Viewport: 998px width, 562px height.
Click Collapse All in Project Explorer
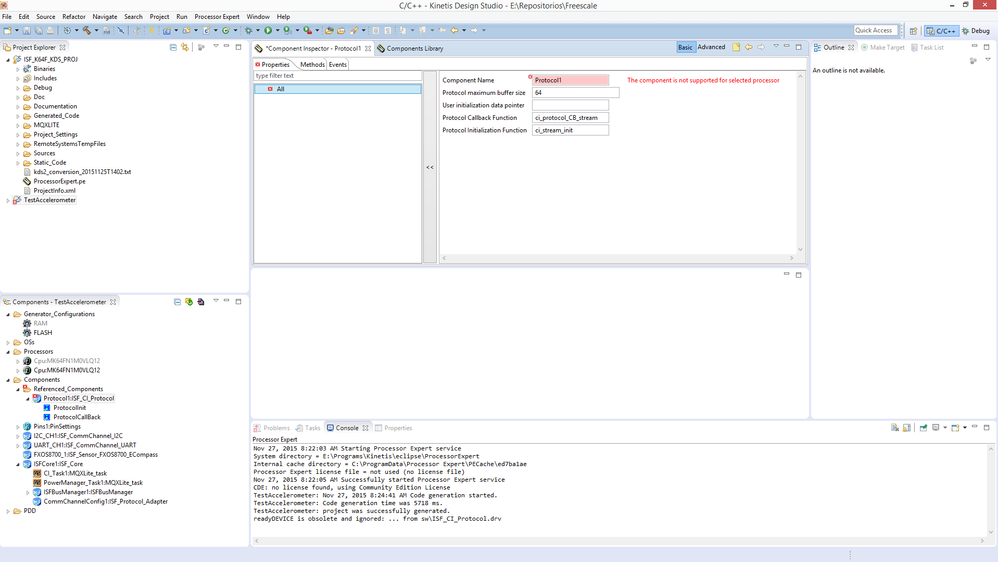click(173, 47)
